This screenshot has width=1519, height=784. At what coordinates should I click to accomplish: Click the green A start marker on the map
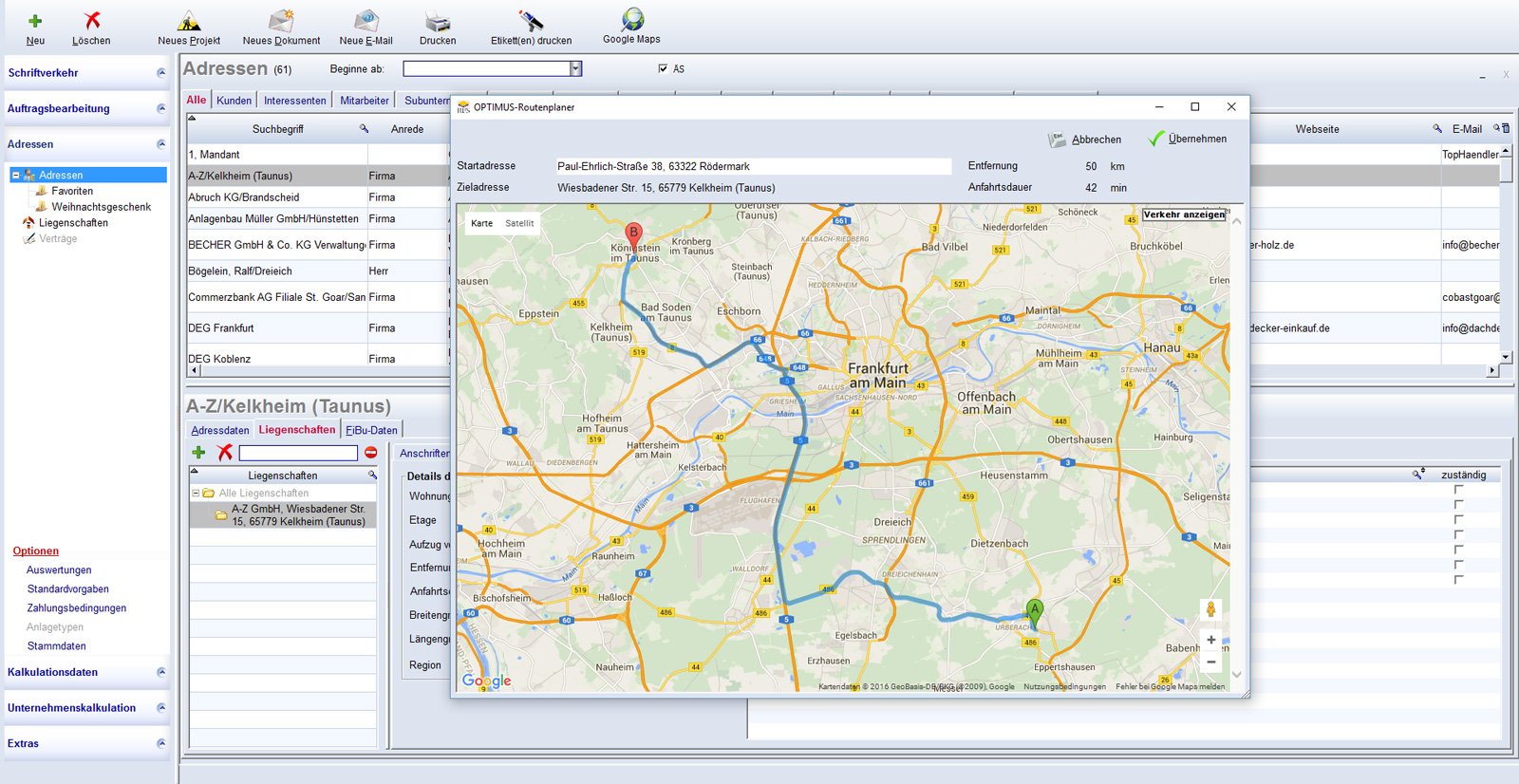pyautogui.click(x=1035, y=613)
